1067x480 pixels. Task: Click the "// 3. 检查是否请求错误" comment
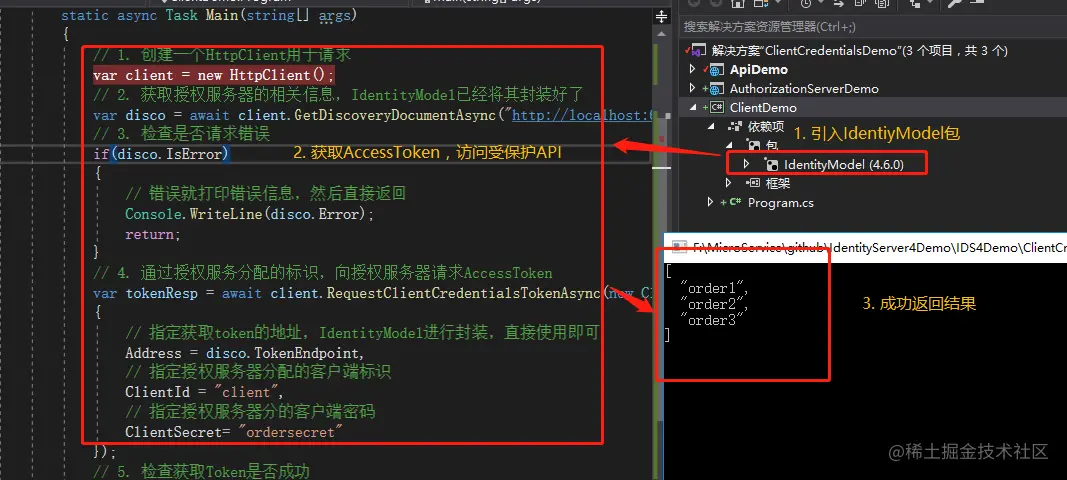[182, 134]
